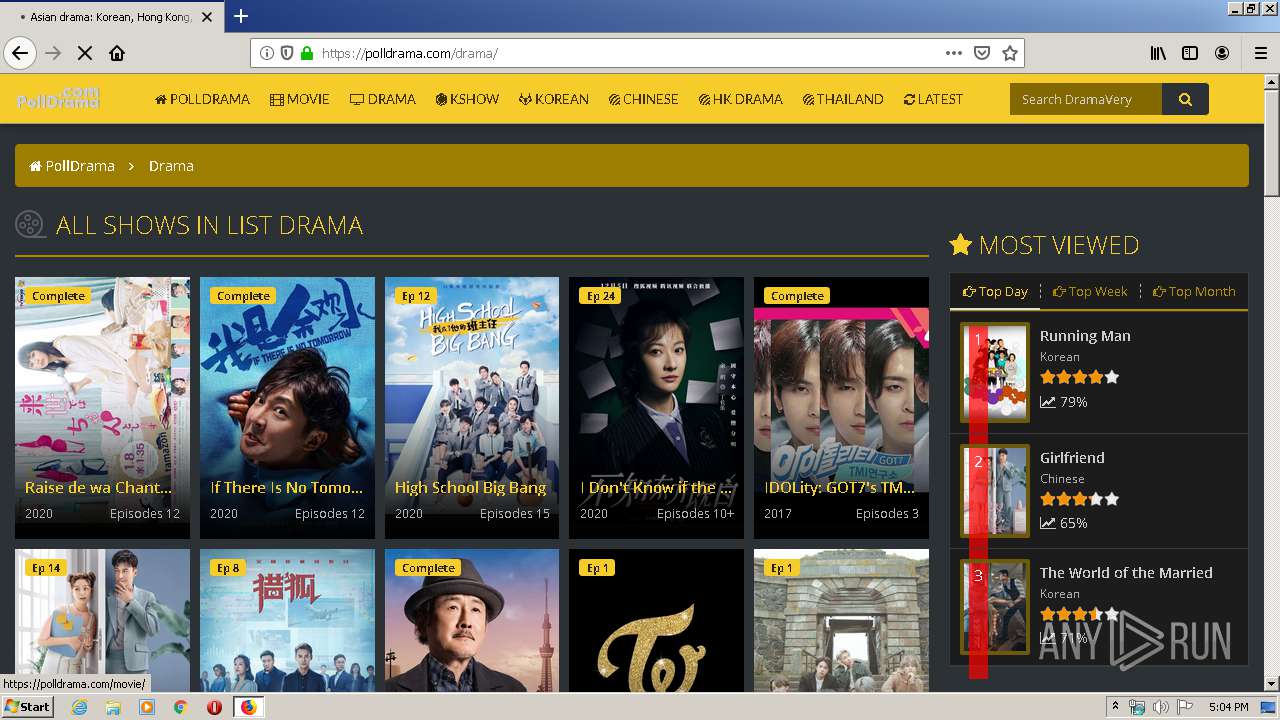Open the Ep 1 stone building poster

pyautogui.click(x=841, y=620)
